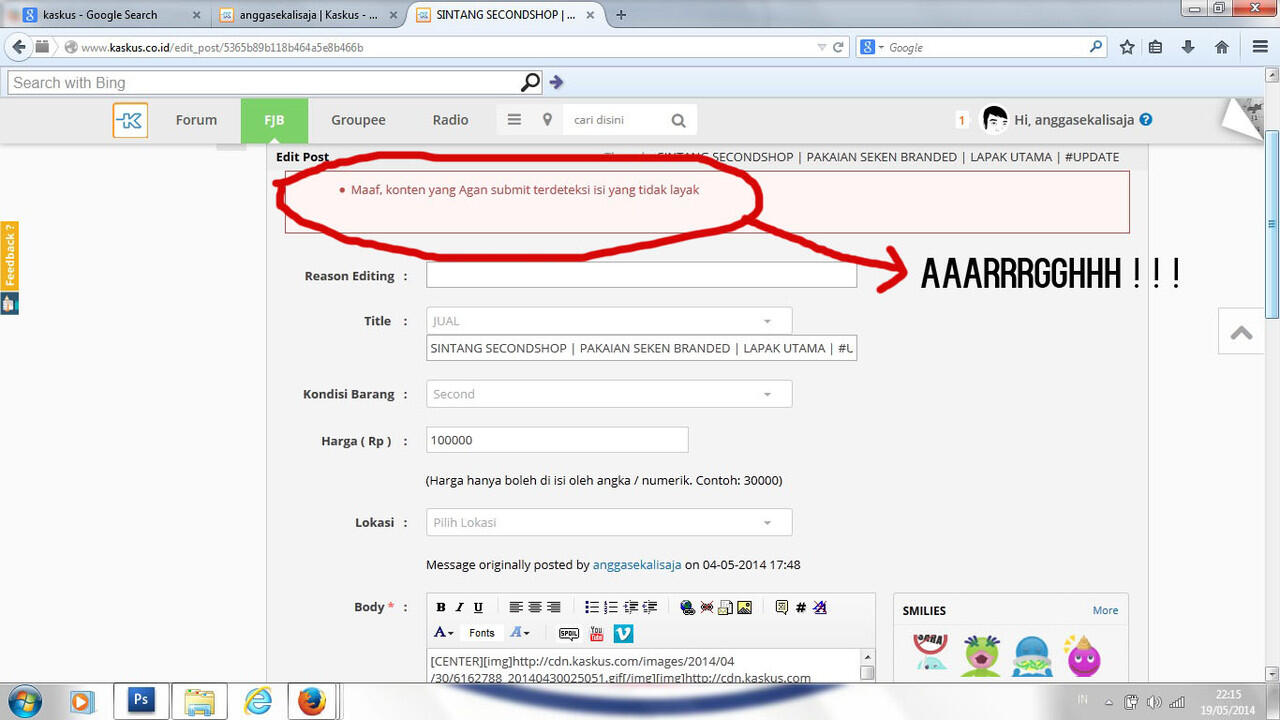Open the font color A dropdown
1280x720 pixels.
click(520, 633)
